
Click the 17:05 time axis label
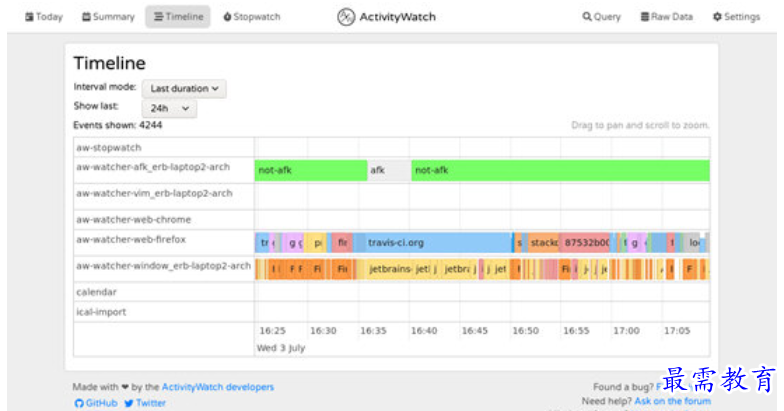click(677, 330)
